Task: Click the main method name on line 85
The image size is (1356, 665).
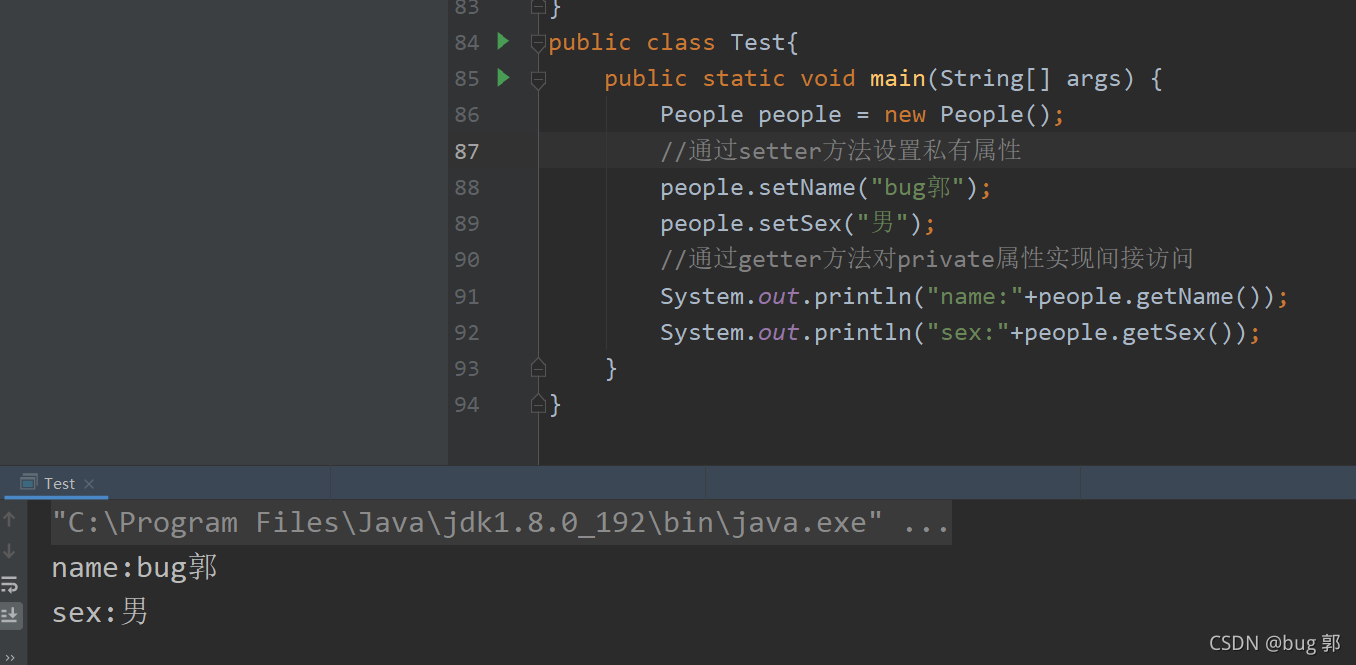Action: pos(897,79)
